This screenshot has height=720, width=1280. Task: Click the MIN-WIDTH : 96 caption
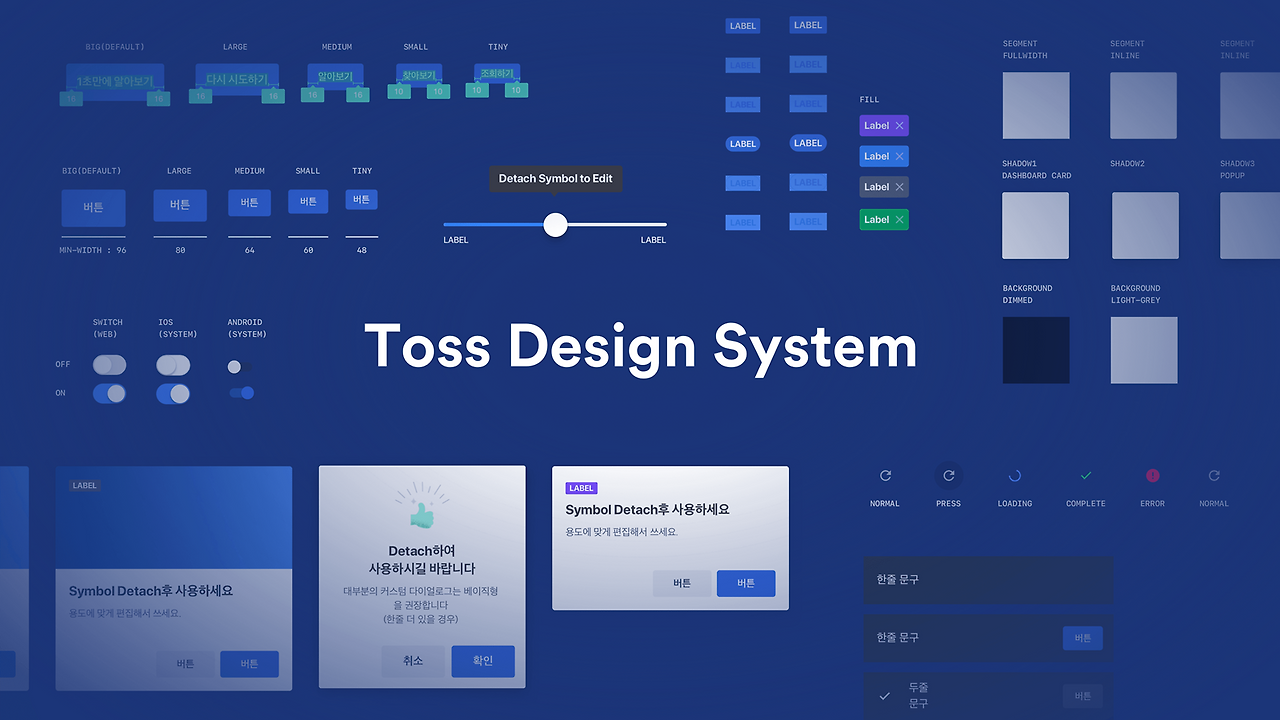click(x=93, y=250)
